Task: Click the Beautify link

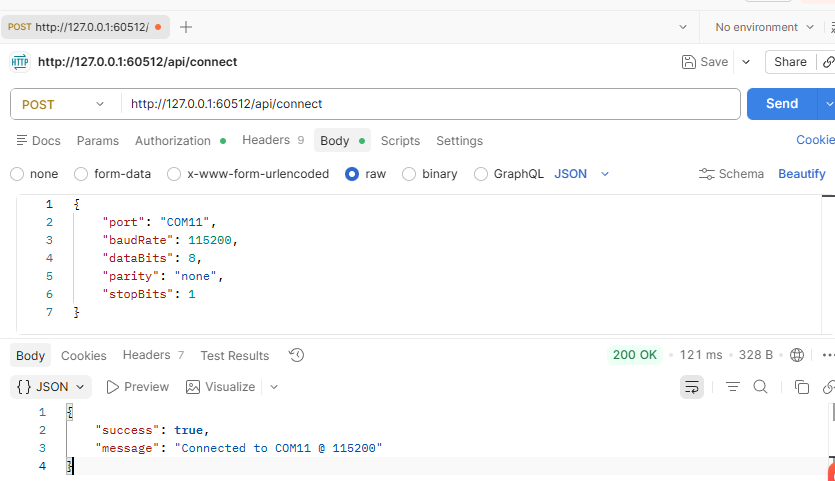Action: click(x=801, y=174)
